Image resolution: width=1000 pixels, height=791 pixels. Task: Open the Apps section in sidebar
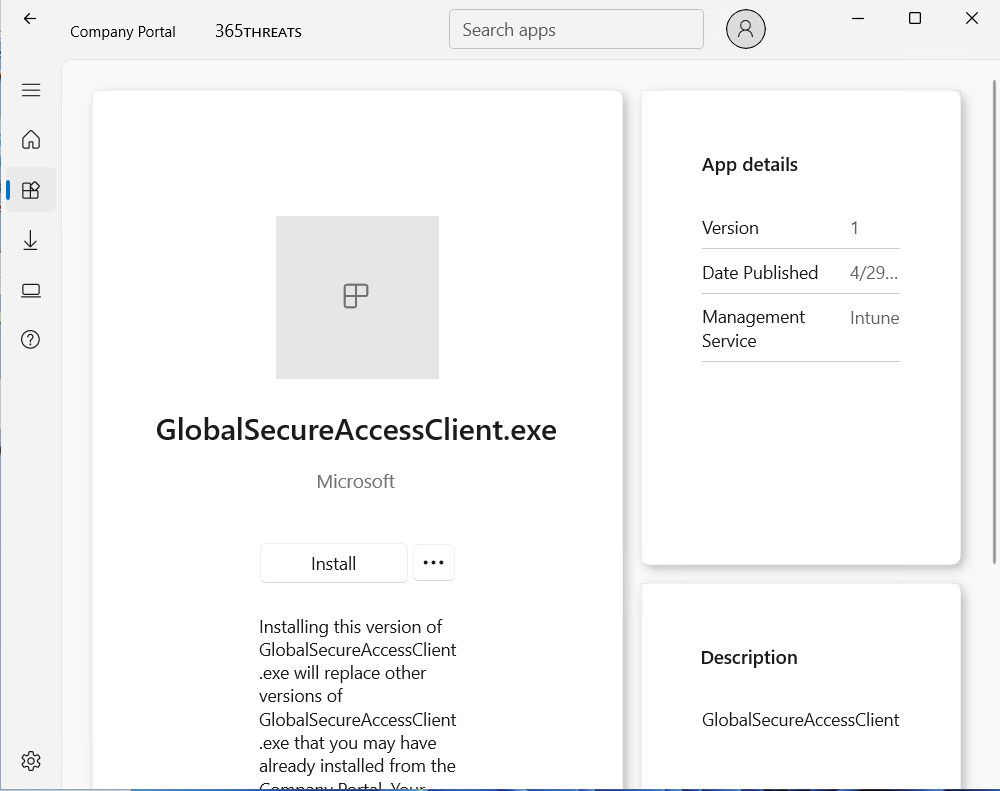coord(31,190)
